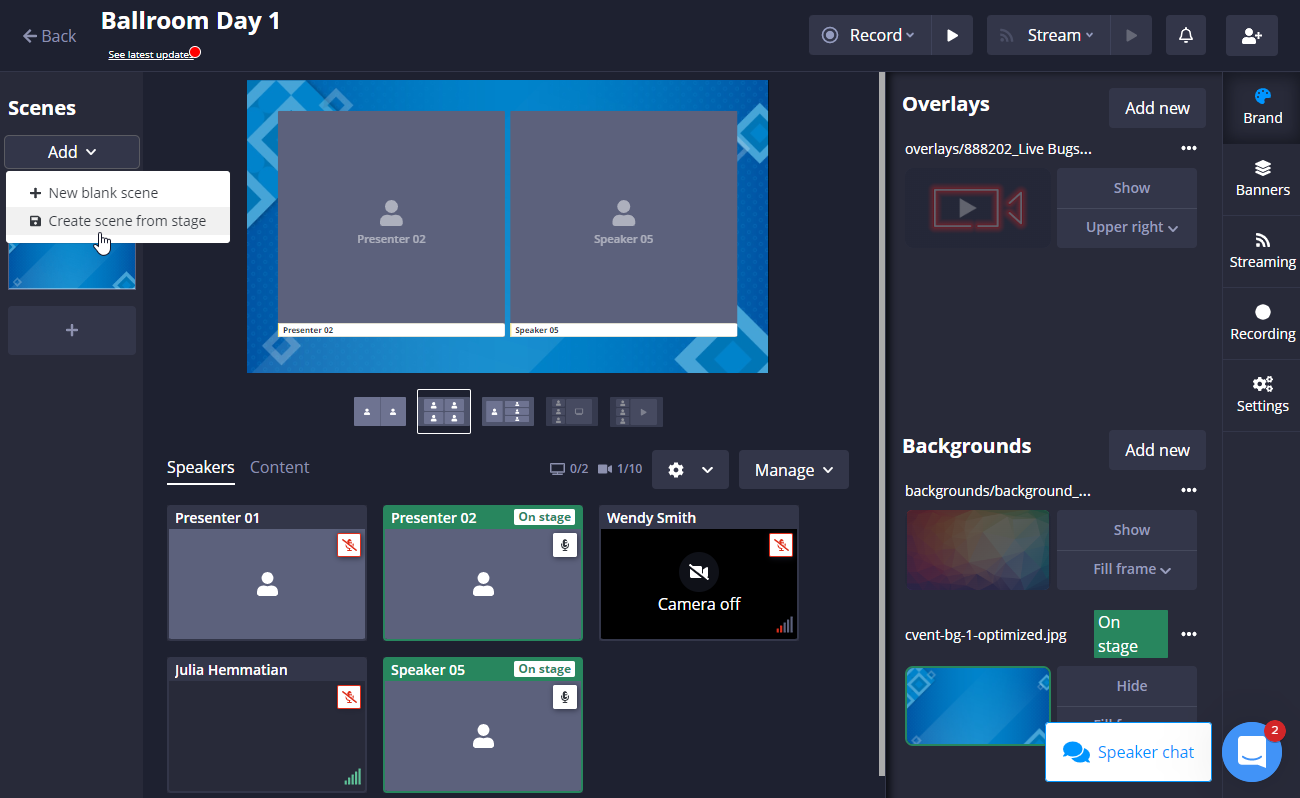Mute Speaker 05's microphone
This screenshot has height=798, width=1300.
(565, 697)
